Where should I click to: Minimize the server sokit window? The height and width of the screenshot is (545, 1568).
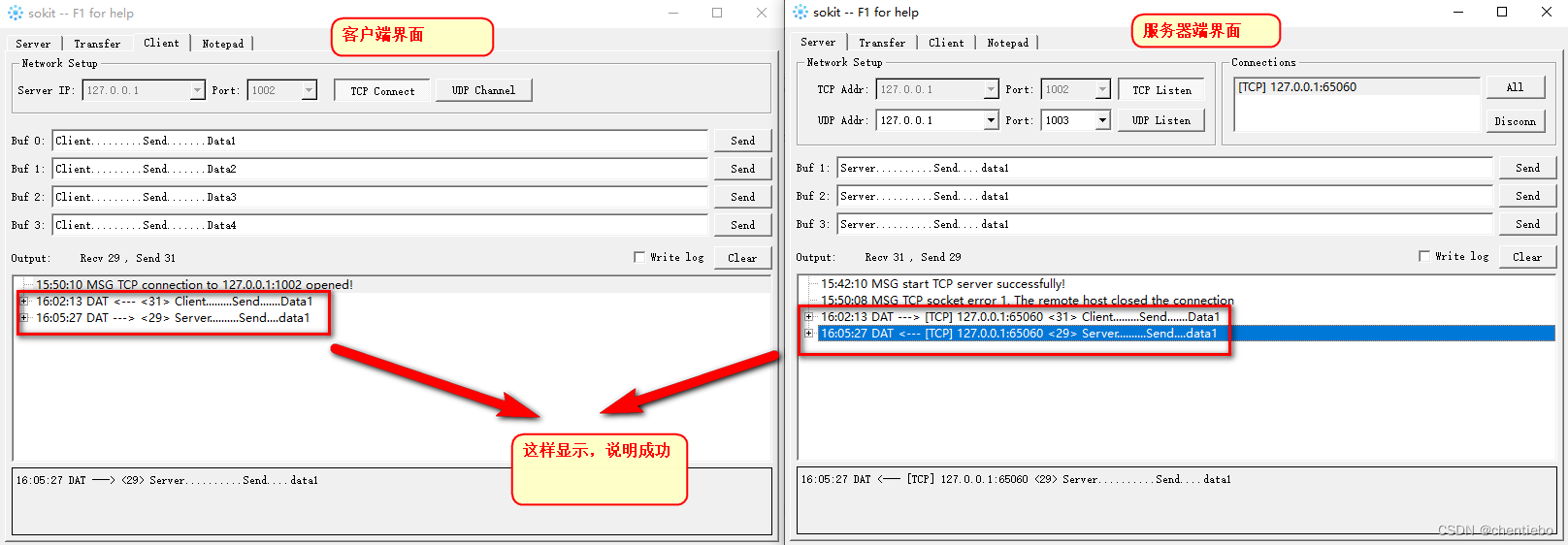pos(1458,12)
